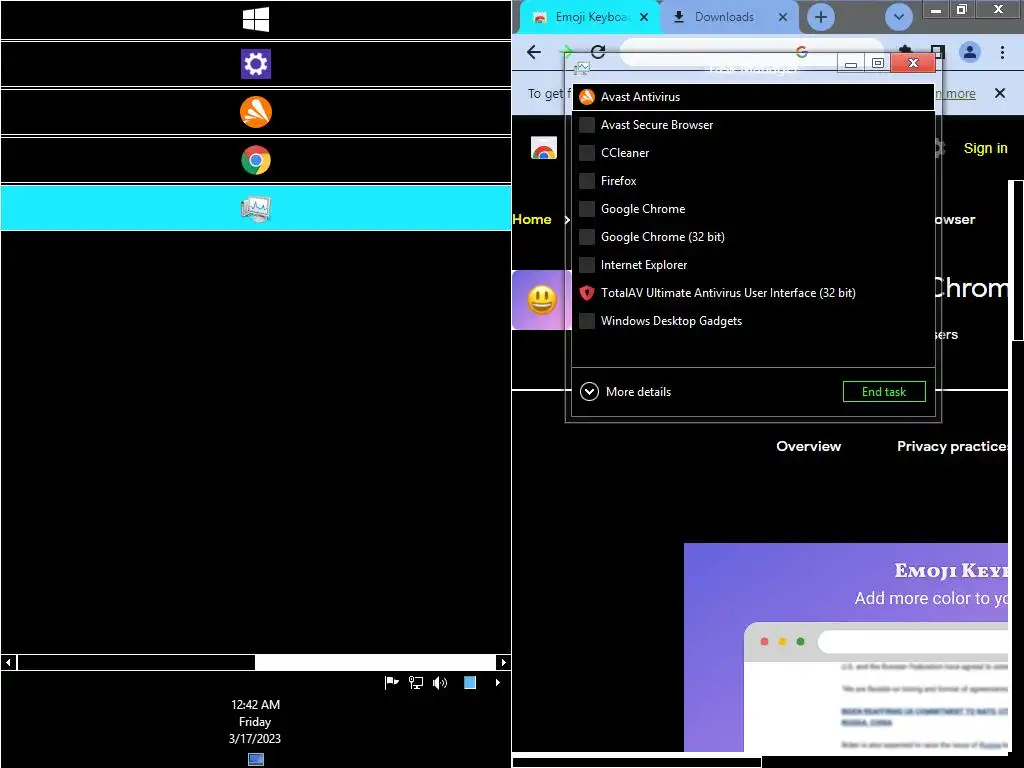
Task: Expand hidden tray icons arrow
Action: [x=498, y=682]
